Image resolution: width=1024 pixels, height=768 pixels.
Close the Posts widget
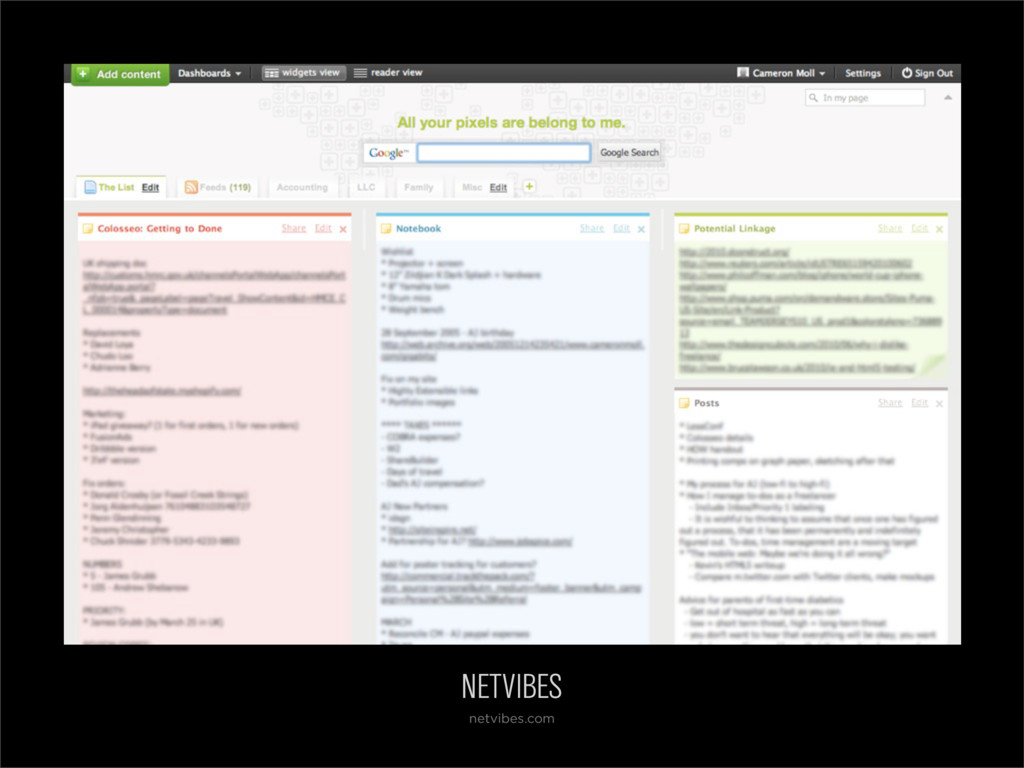click(939, 404)
